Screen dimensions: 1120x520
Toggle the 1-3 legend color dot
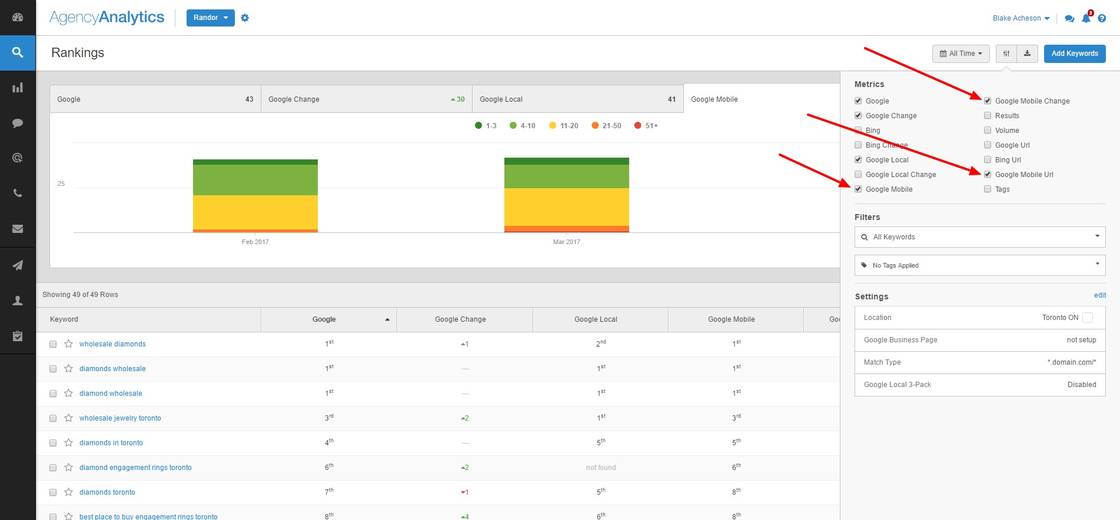478,126
